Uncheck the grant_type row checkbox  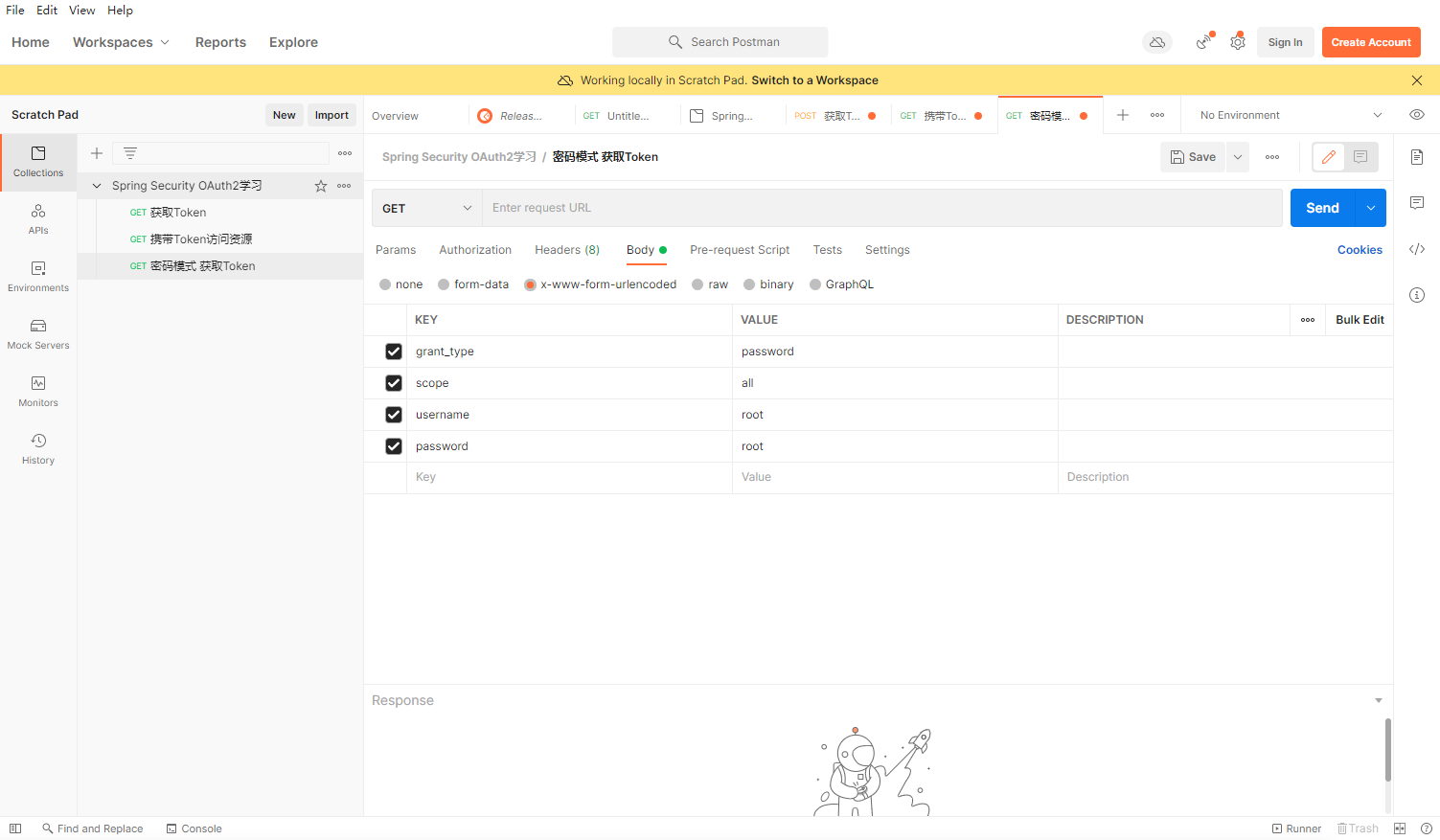coord(394,352)
